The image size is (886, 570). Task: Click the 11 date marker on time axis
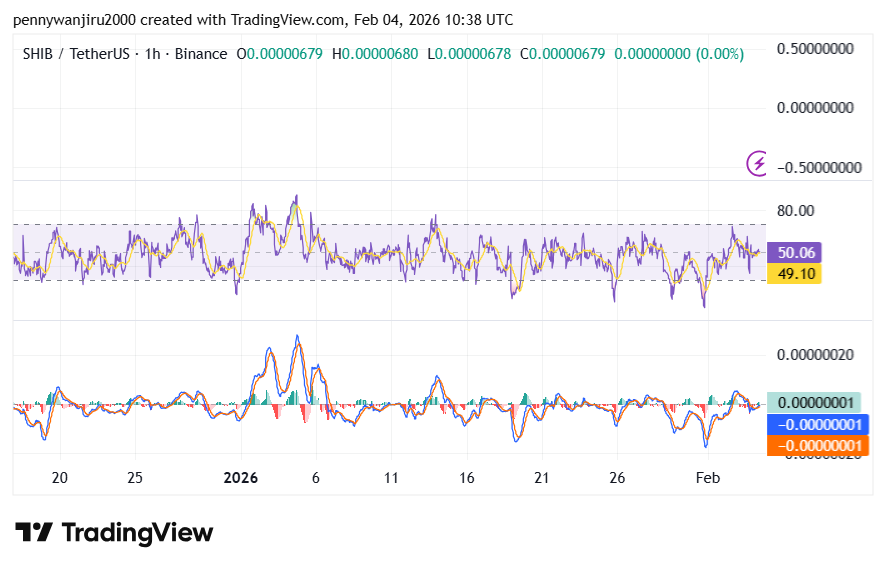click(391, 478)
